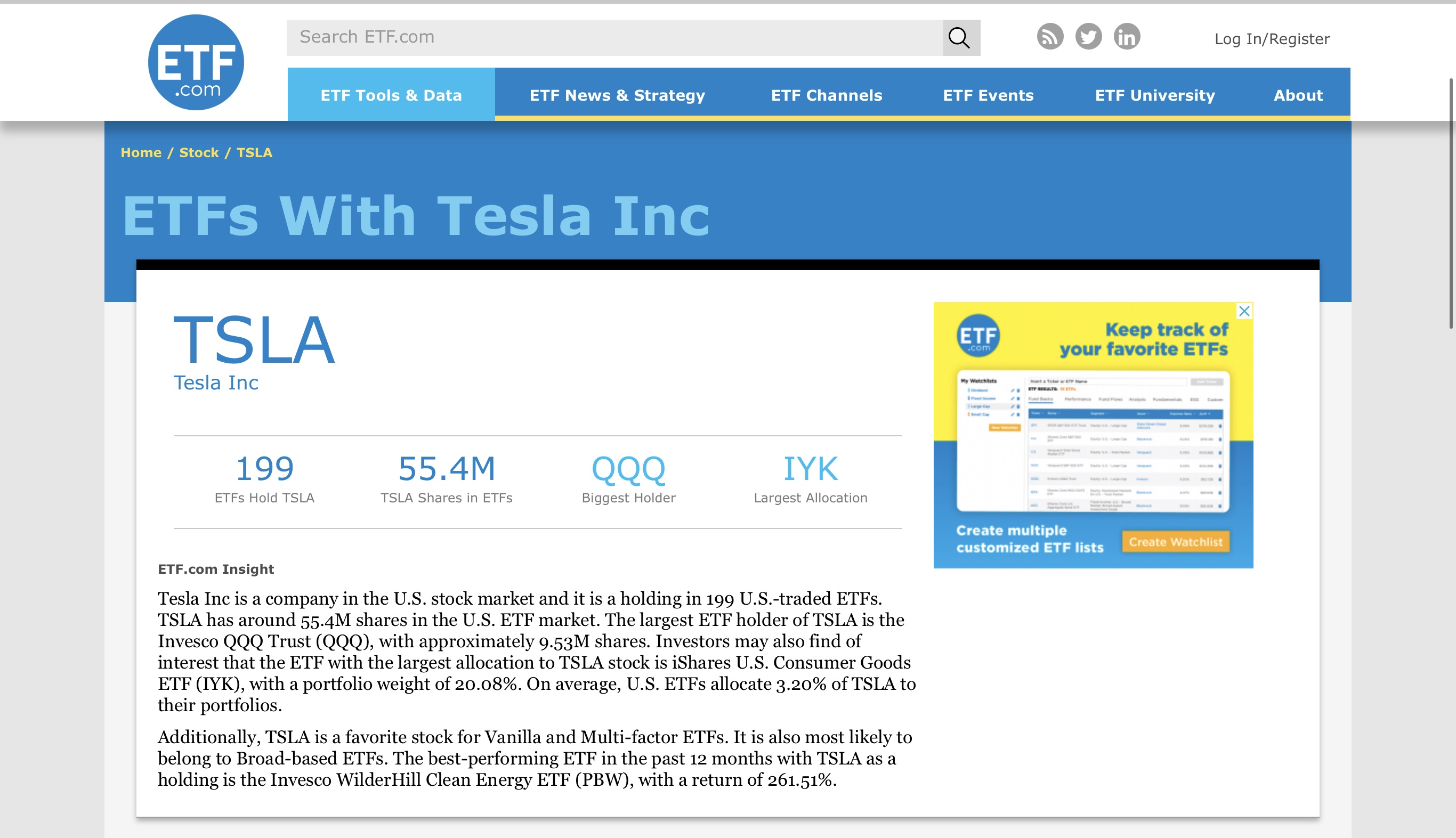Click the ETF.com Insight heading
Viewport: 1456px width, 838px height.
[x=216, y=569]
